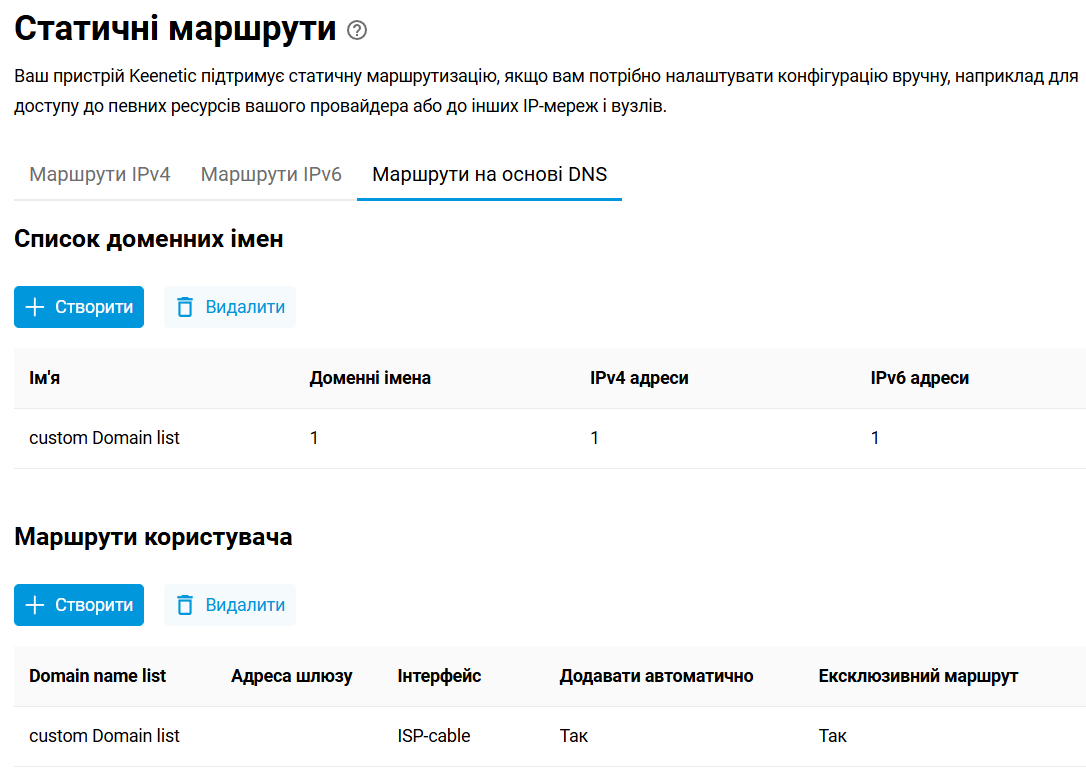Click the Доменні імена column header
This screenshot has height=782, width=1086.
pos(370,378)
